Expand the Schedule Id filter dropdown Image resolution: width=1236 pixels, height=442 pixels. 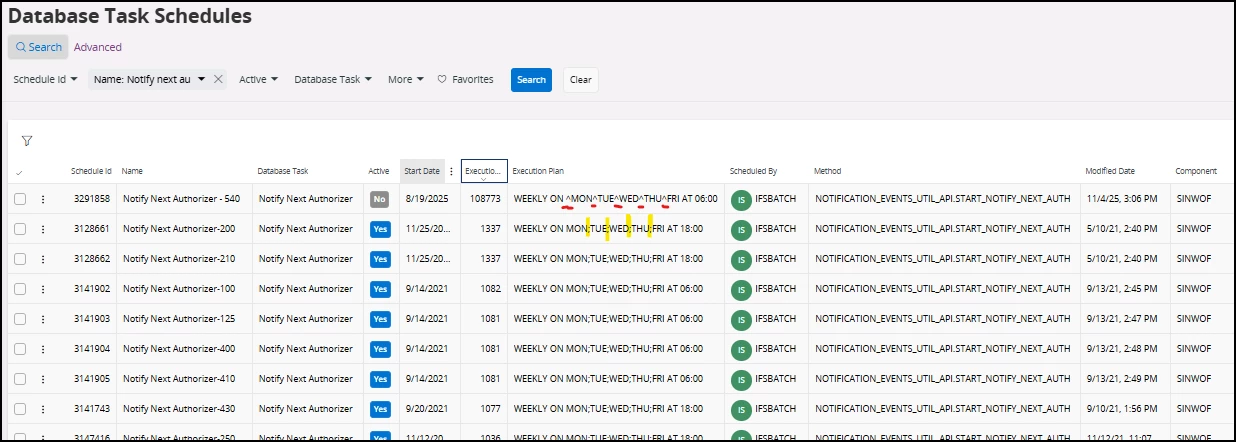45,79
